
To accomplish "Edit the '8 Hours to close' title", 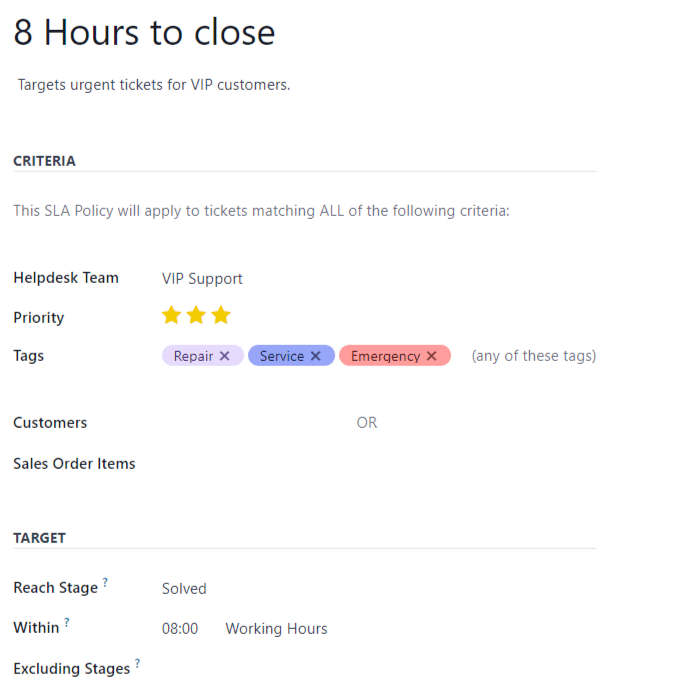I will click(x=144, y=33).
